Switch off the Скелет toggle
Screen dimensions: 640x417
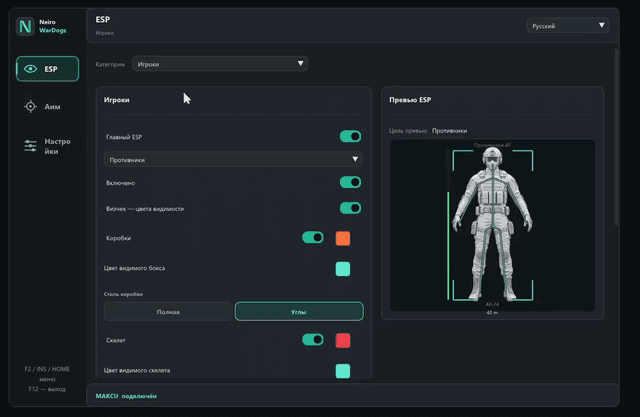tap(313, 339)
